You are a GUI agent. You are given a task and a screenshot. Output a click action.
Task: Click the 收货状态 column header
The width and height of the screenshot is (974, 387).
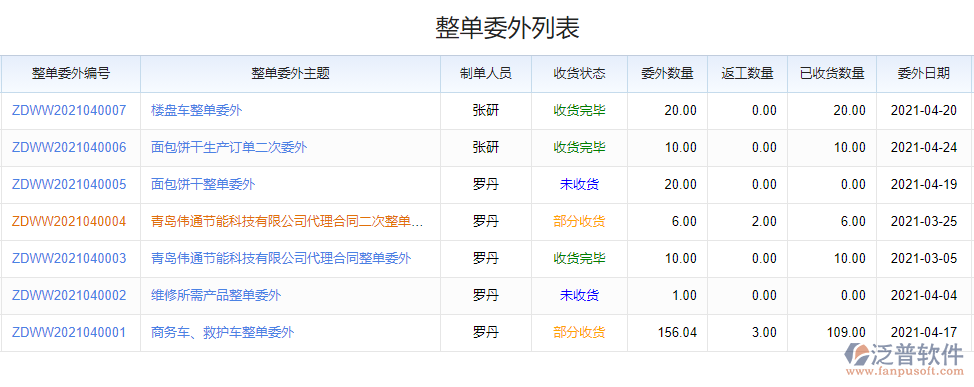click(580, 74)
